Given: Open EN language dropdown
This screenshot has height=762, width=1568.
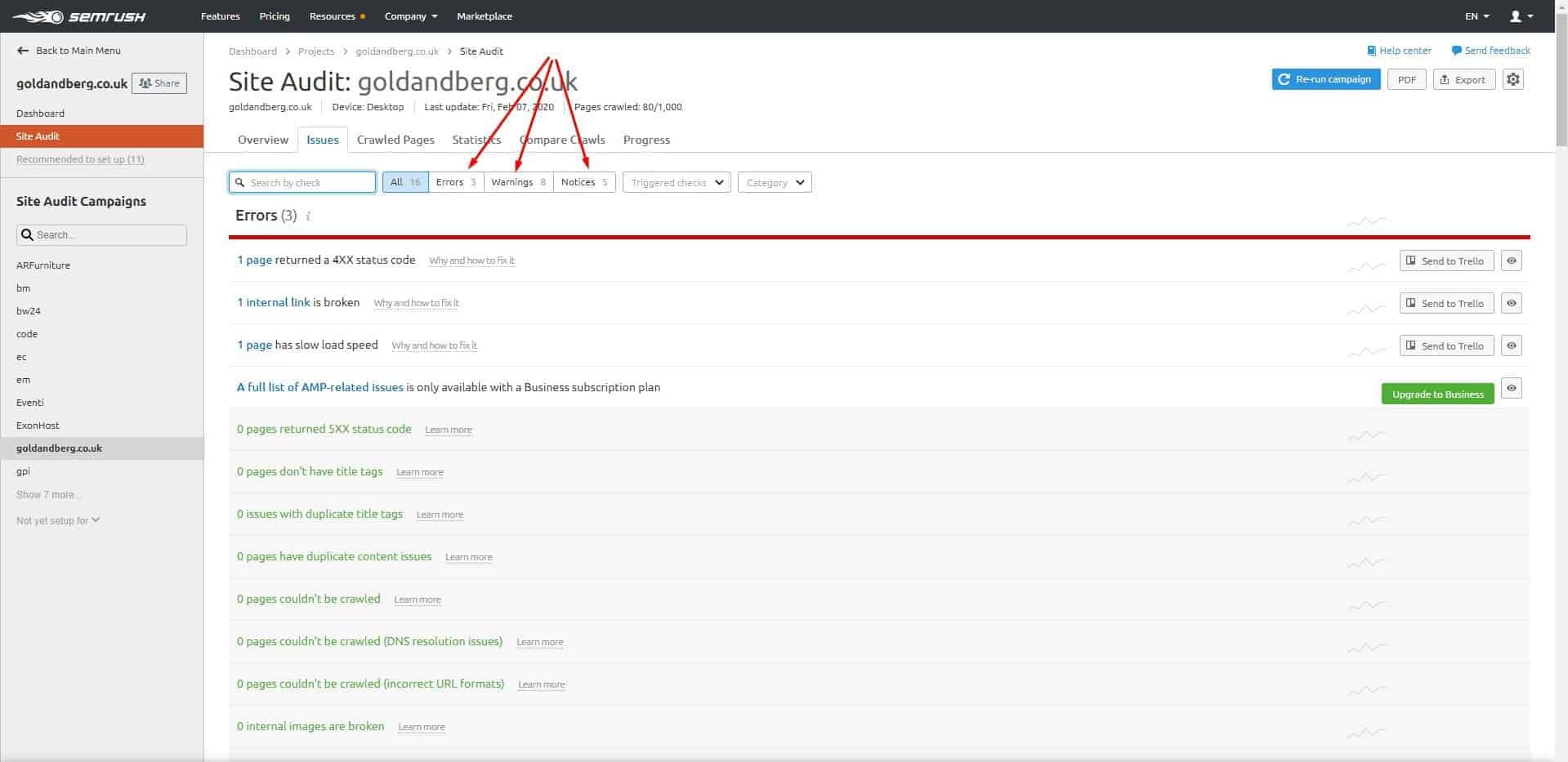Looking at the screenshot, I should coord(1477,16).
